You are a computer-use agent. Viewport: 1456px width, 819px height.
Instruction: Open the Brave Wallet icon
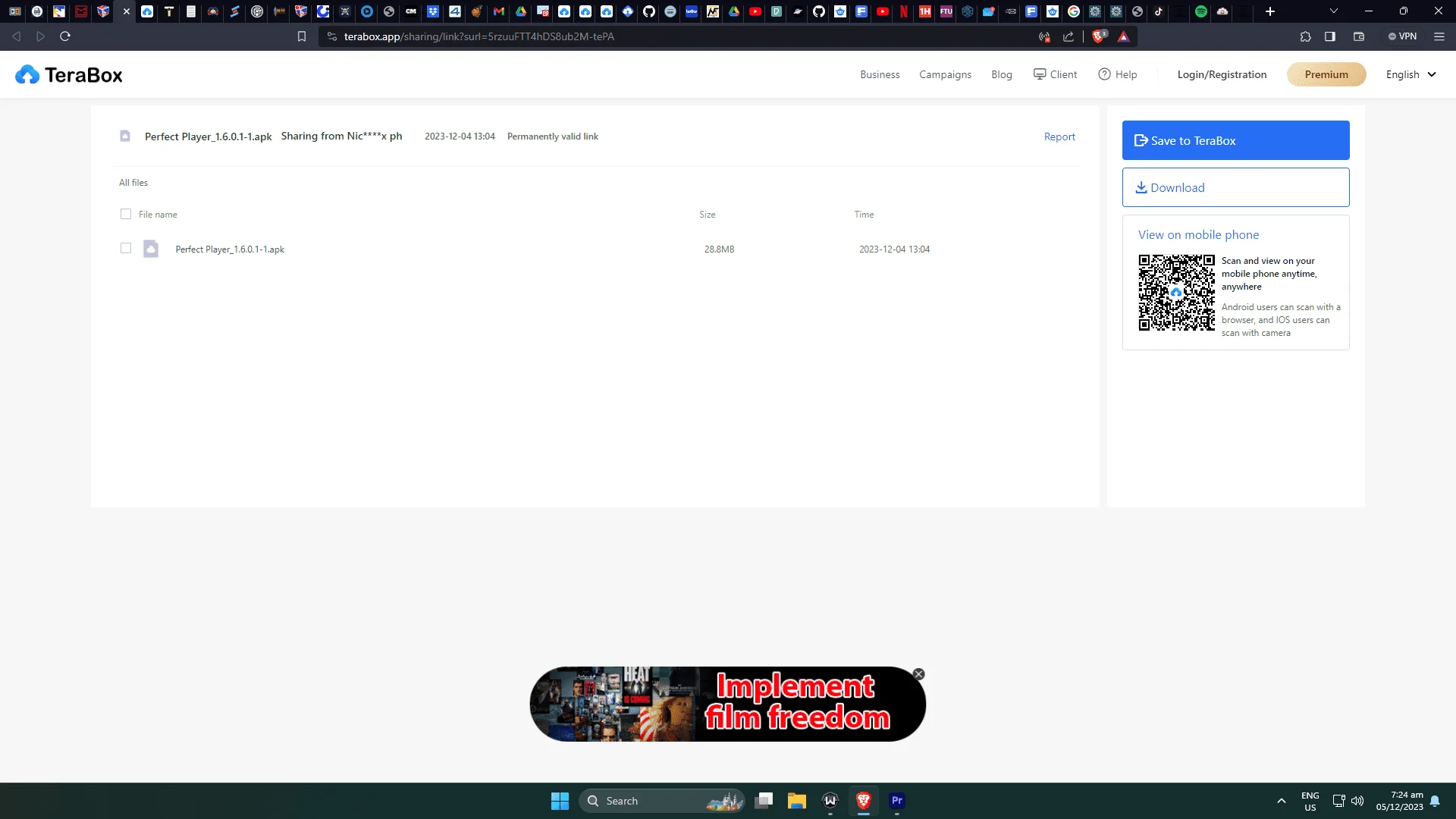pos(1359,36)
